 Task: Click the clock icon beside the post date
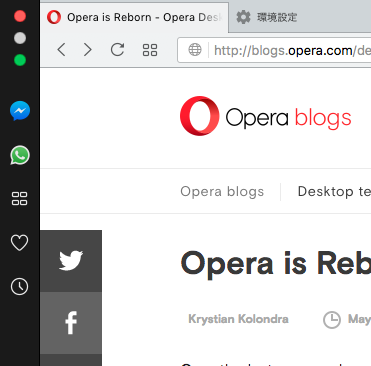pyautogui.click(x=332, y=320)
